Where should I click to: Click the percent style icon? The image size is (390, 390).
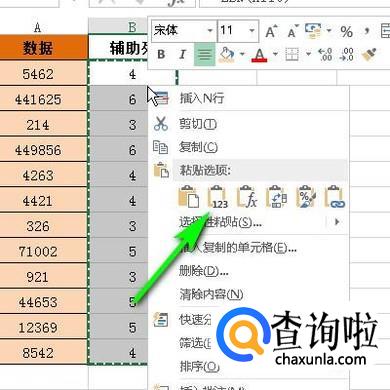click(347, 32)
